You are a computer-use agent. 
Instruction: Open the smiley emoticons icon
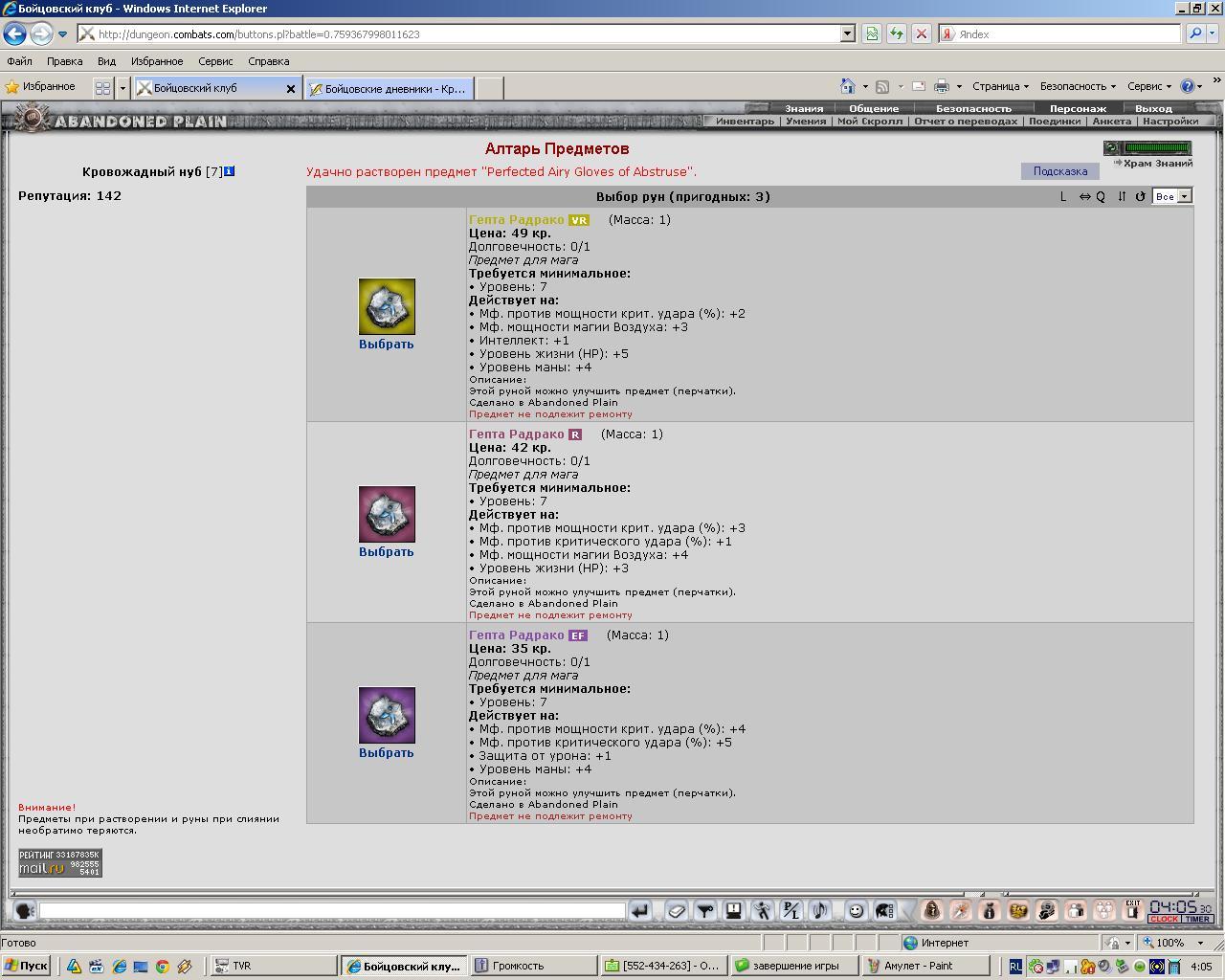coord(856,910)
